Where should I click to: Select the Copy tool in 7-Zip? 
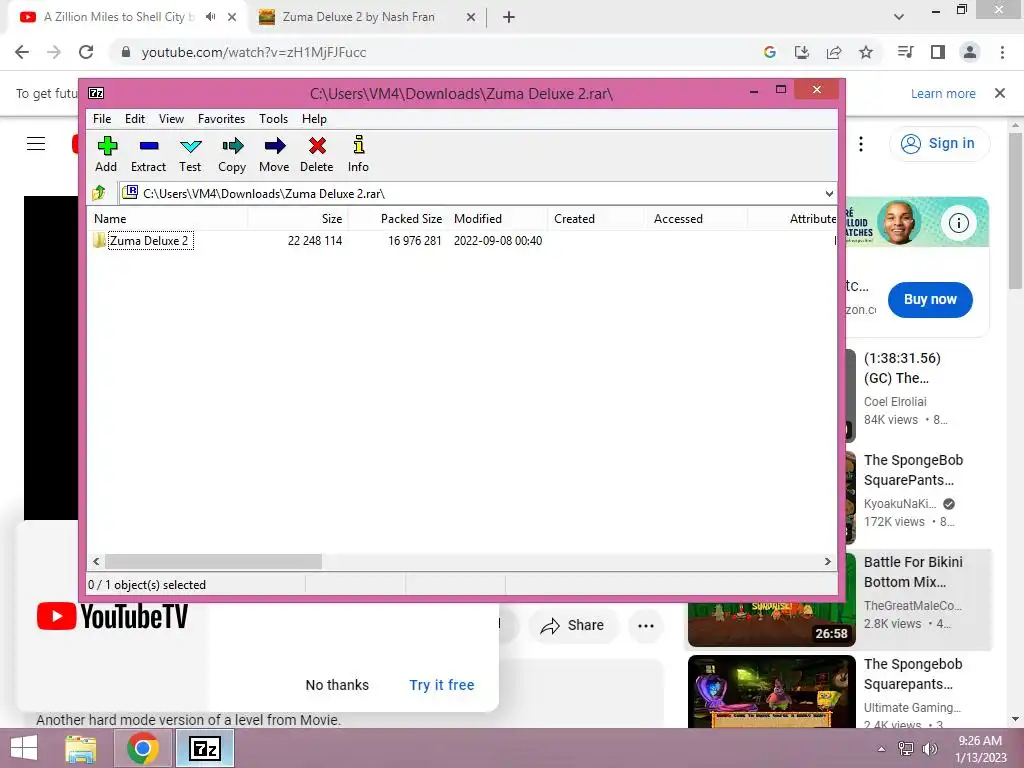pos(232,155)
